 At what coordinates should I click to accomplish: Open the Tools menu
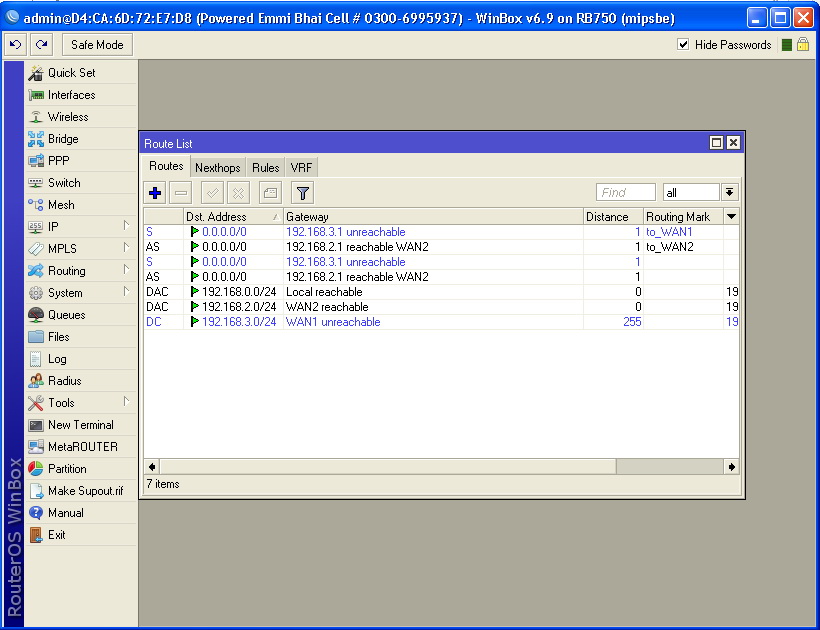81,403
